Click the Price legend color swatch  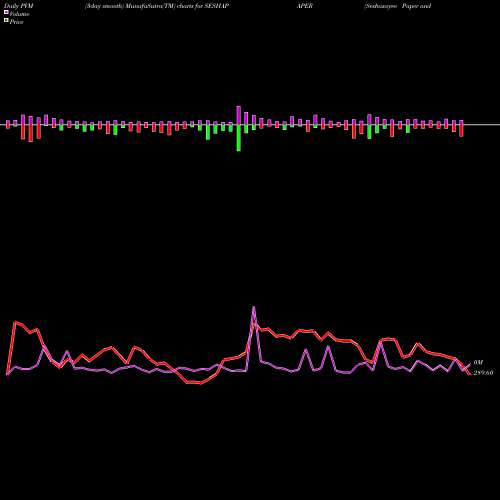point(6,20)
